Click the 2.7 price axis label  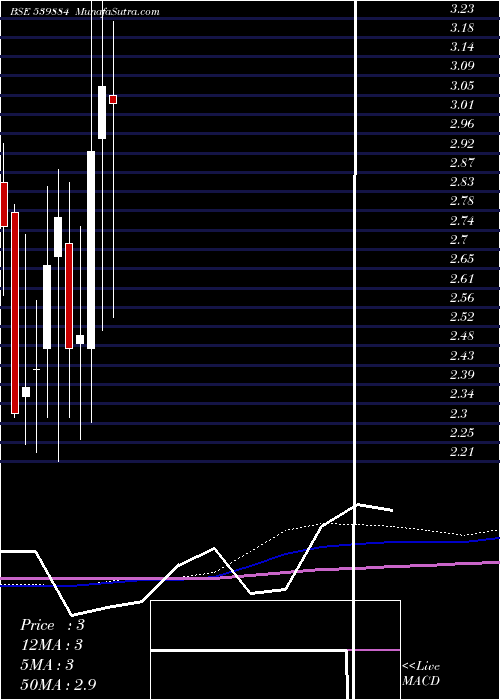click(458, 240)
